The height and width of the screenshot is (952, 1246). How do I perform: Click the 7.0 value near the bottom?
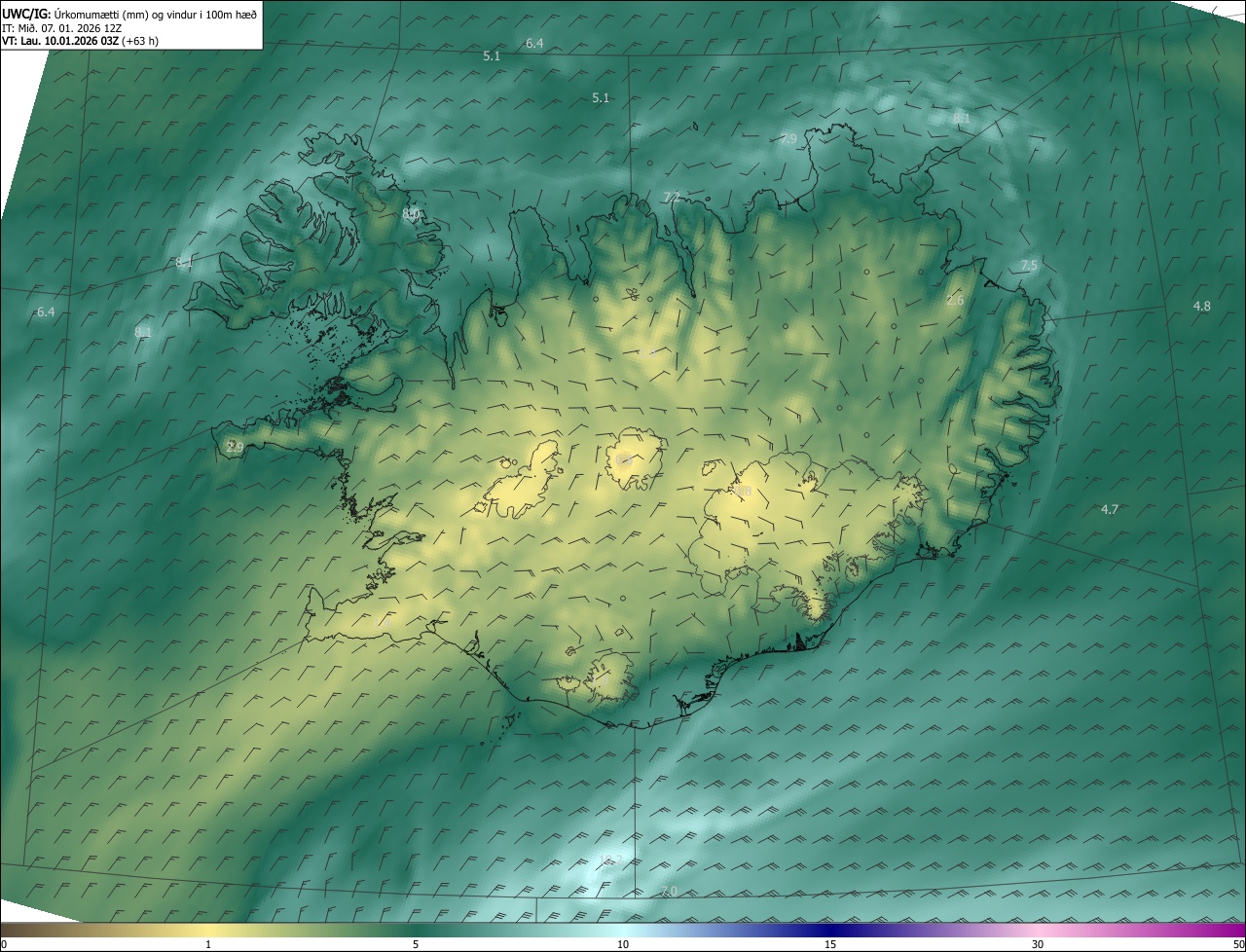(x=669, y=892)
